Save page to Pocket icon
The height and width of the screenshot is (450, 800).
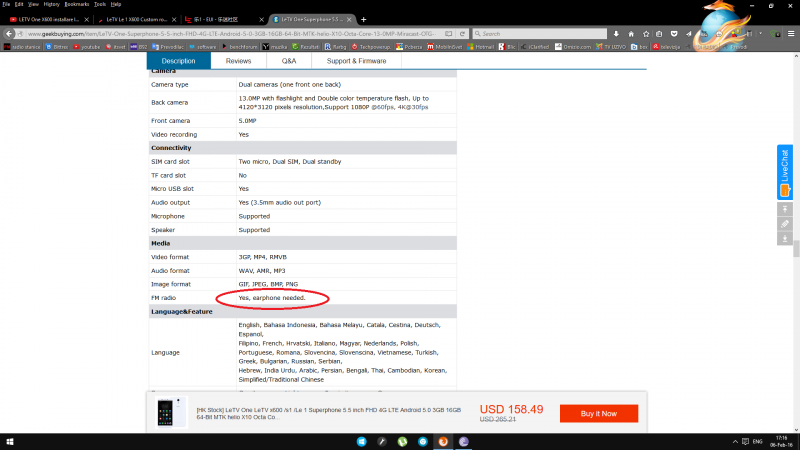click(x=674, y=34)
